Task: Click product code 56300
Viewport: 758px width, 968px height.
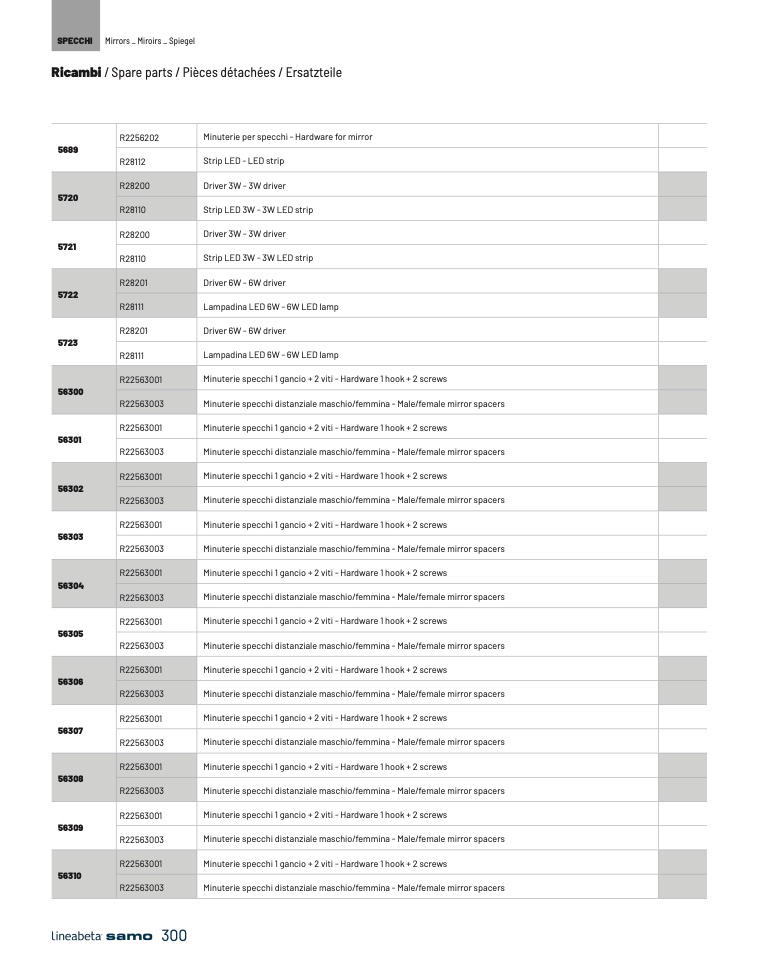Action: click(70, 391)
